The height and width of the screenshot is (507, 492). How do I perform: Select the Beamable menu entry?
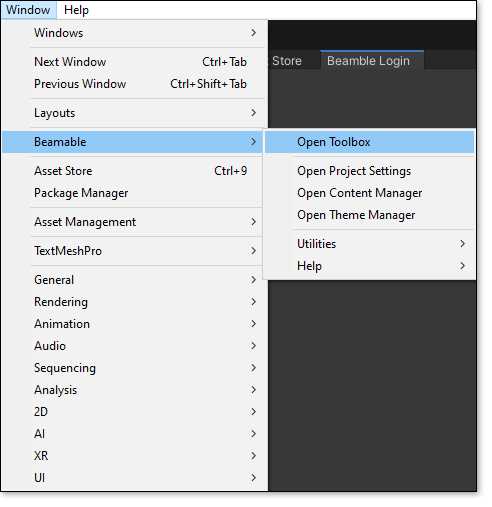(x=132, y=142)
